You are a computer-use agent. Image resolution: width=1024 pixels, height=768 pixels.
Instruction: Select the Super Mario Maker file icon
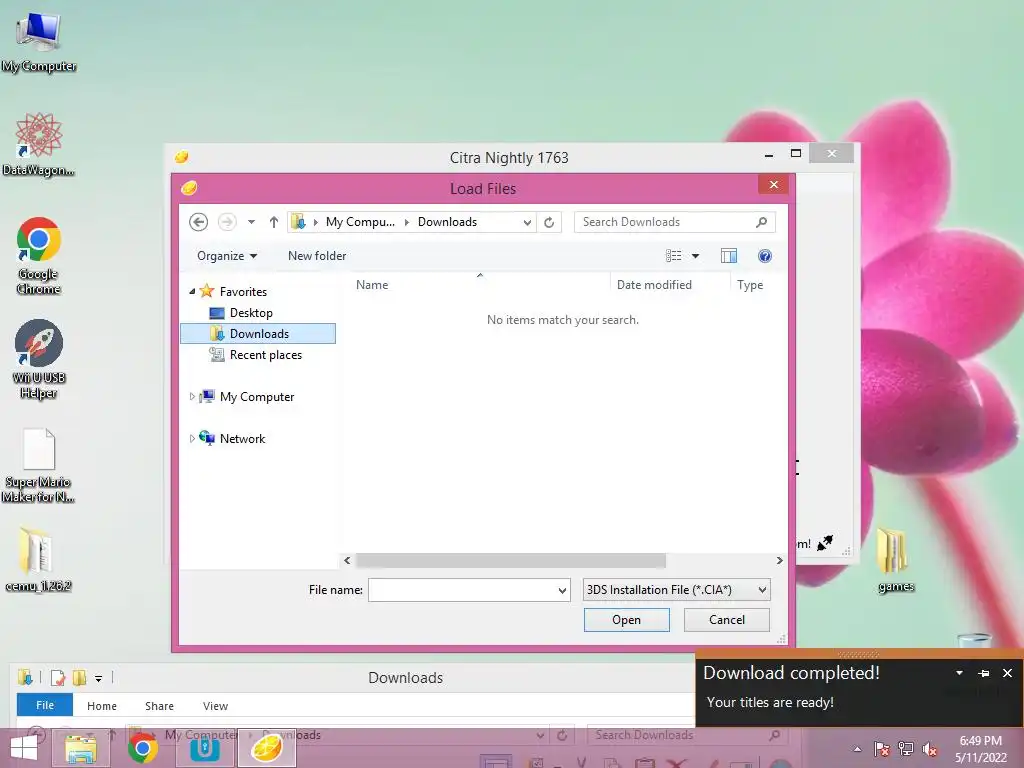(39, 466)
